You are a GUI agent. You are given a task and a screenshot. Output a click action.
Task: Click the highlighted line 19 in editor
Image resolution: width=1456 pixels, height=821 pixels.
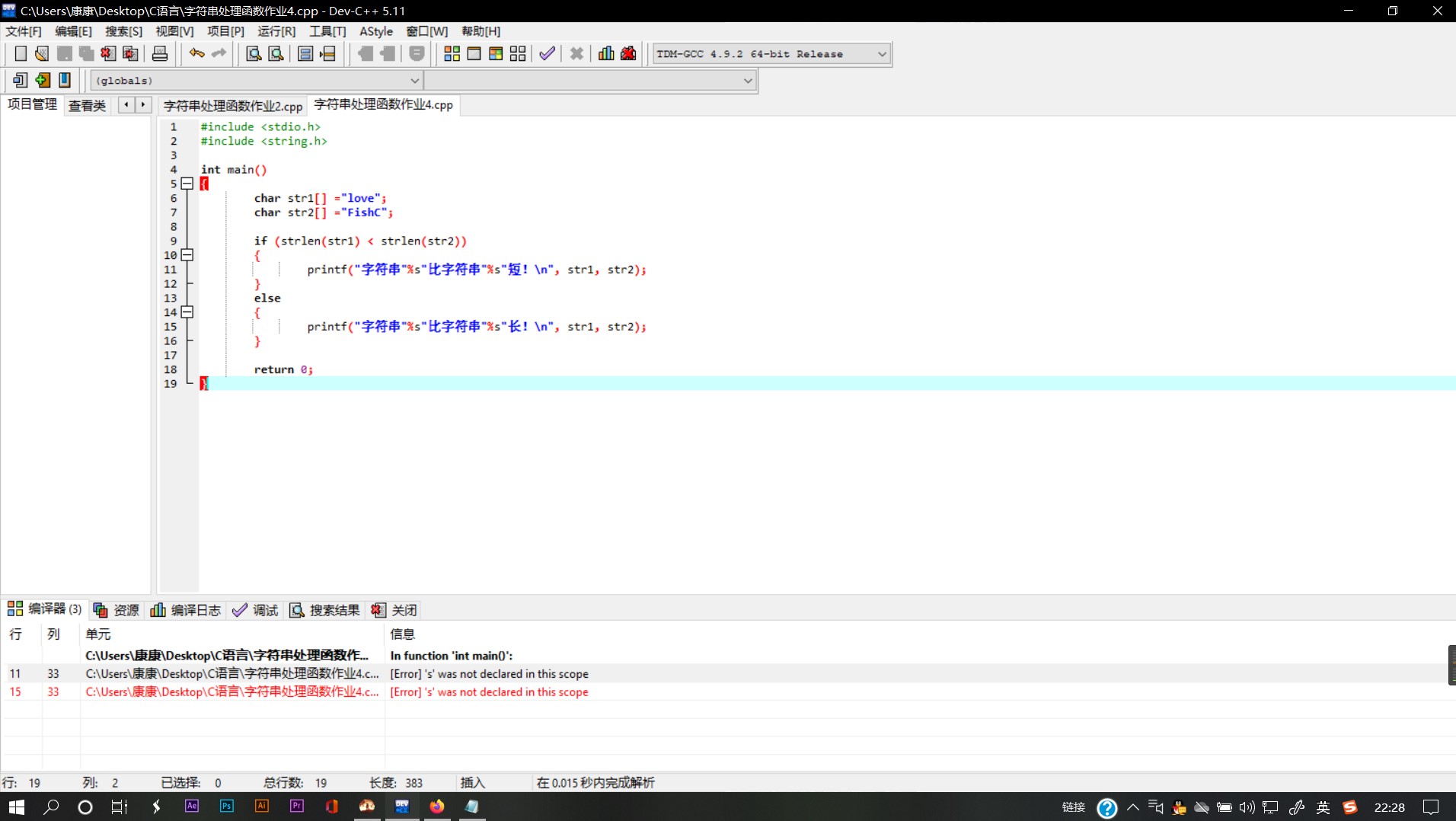[x=827, y=384]
